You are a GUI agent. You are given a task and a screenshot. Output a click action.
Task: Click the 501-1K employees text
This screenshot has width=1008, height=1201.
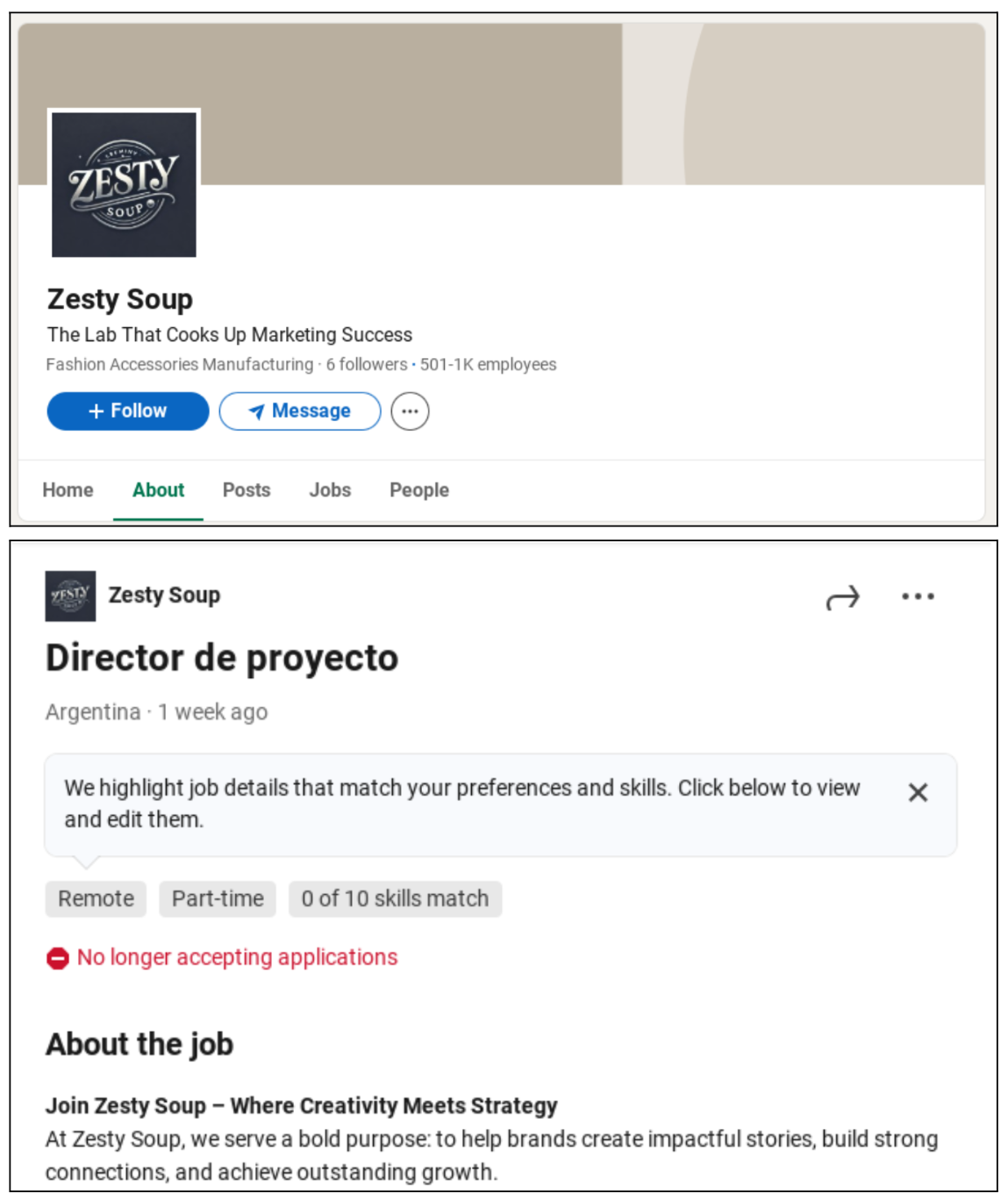pos(487,364)
